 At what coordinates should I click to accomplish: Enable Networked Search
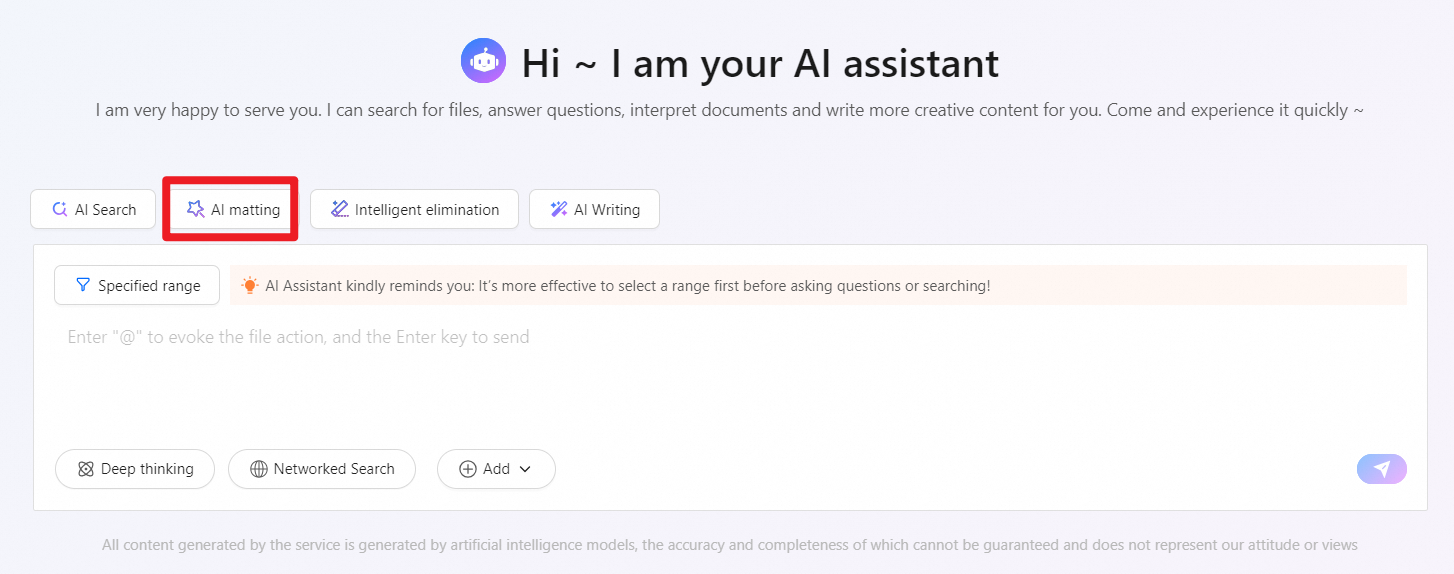click(322, 469)
